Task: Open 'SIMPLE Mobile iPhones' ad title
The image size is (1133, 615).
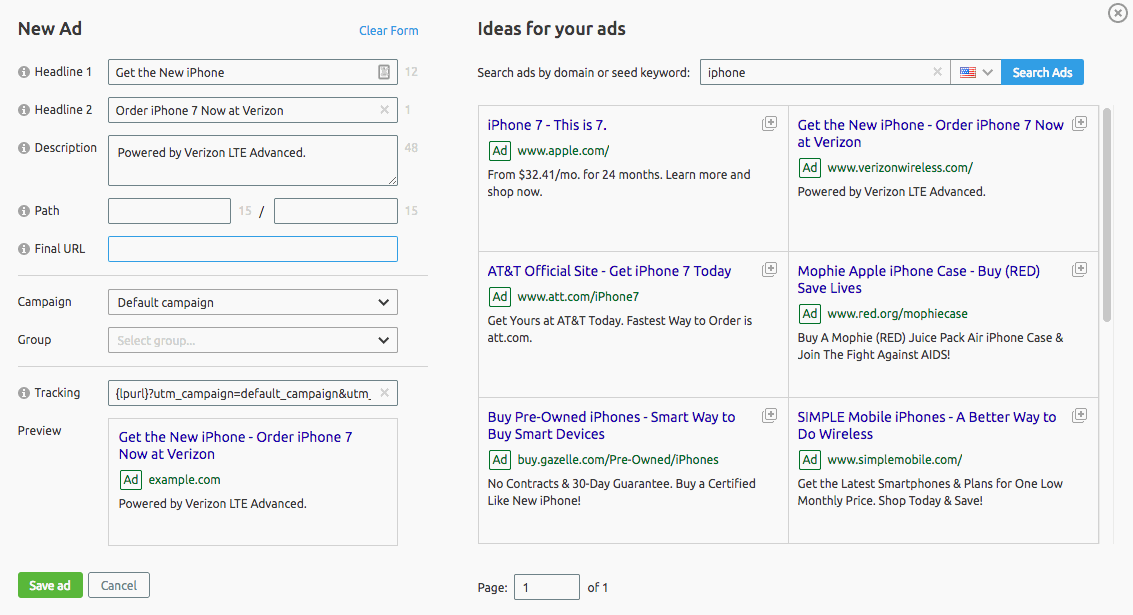Action: coord(926,426)
